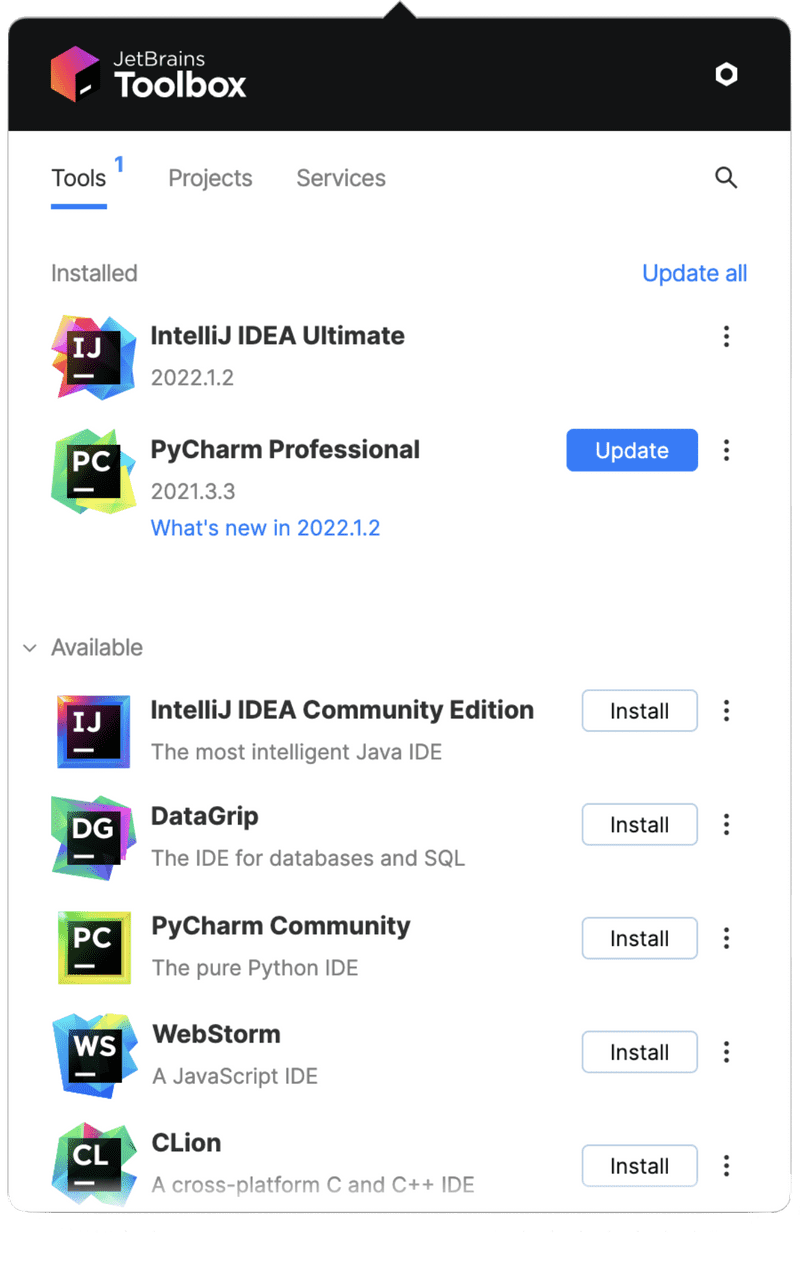
Task: Click the Update all link
Action: 694,273
